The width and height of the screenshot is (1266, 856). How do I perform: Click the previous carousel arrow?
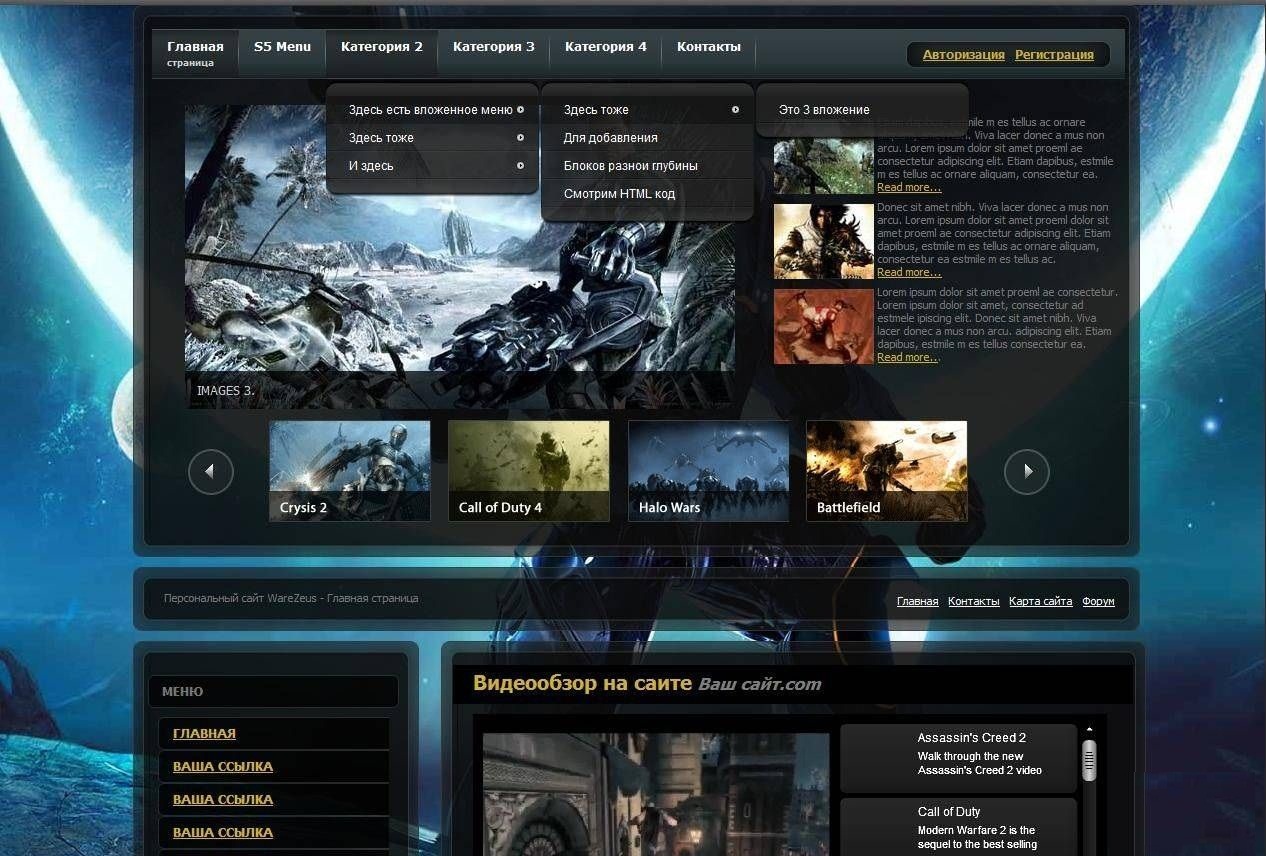(211, 471)
